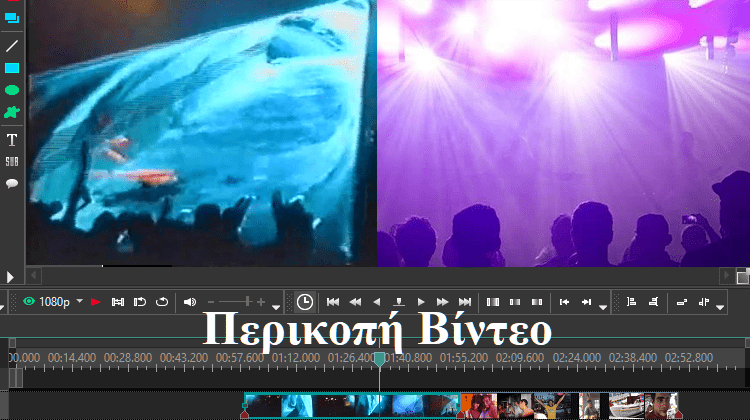
Task: Select the orange-tinted clip thumbnail on timeline
Action: pos(479,406)
